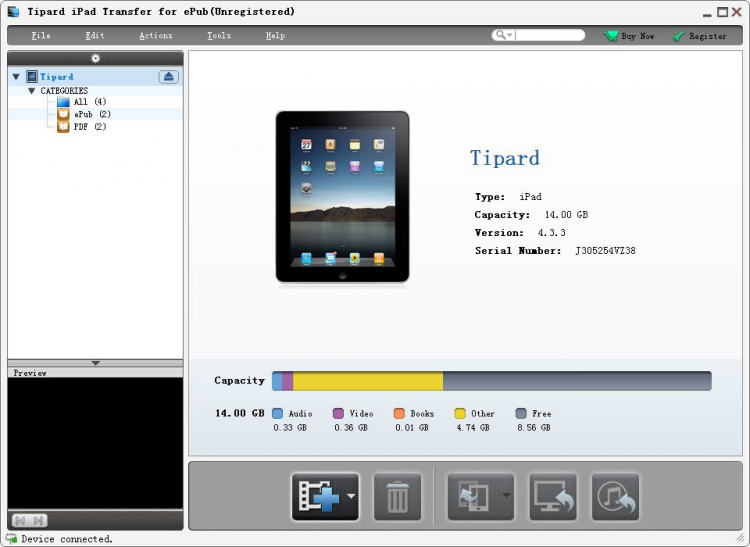
Task: Click the previous track button in preview
Action: click(21, 521)
